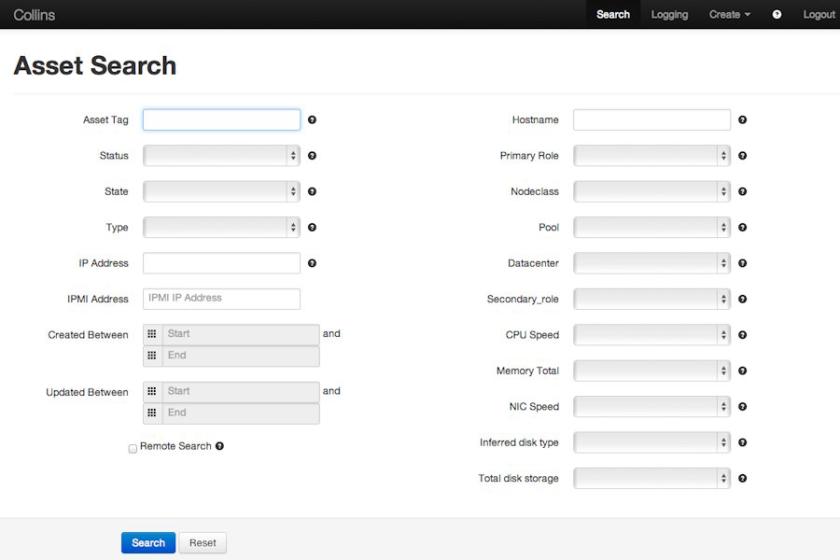Open the Nodeclass dropdown
This screenshot has height=560, width=840.
(x=651, y=191)
